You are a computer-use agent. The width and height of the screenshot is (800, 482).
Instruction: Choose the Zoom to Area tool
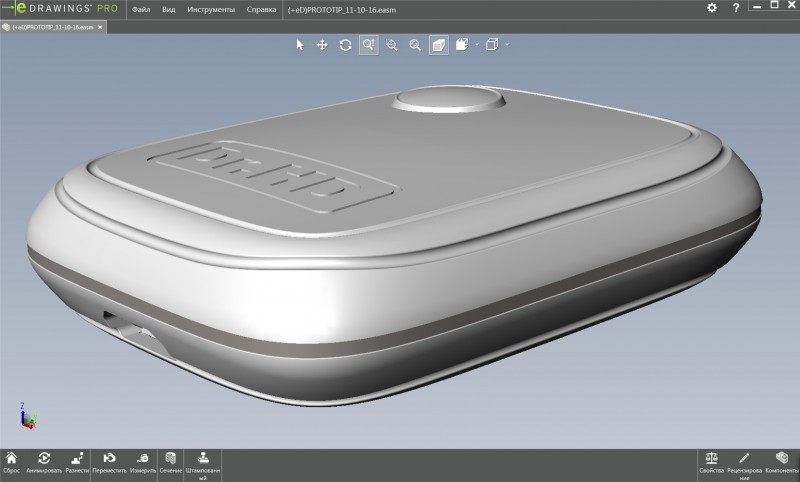(x=392, y=45)
